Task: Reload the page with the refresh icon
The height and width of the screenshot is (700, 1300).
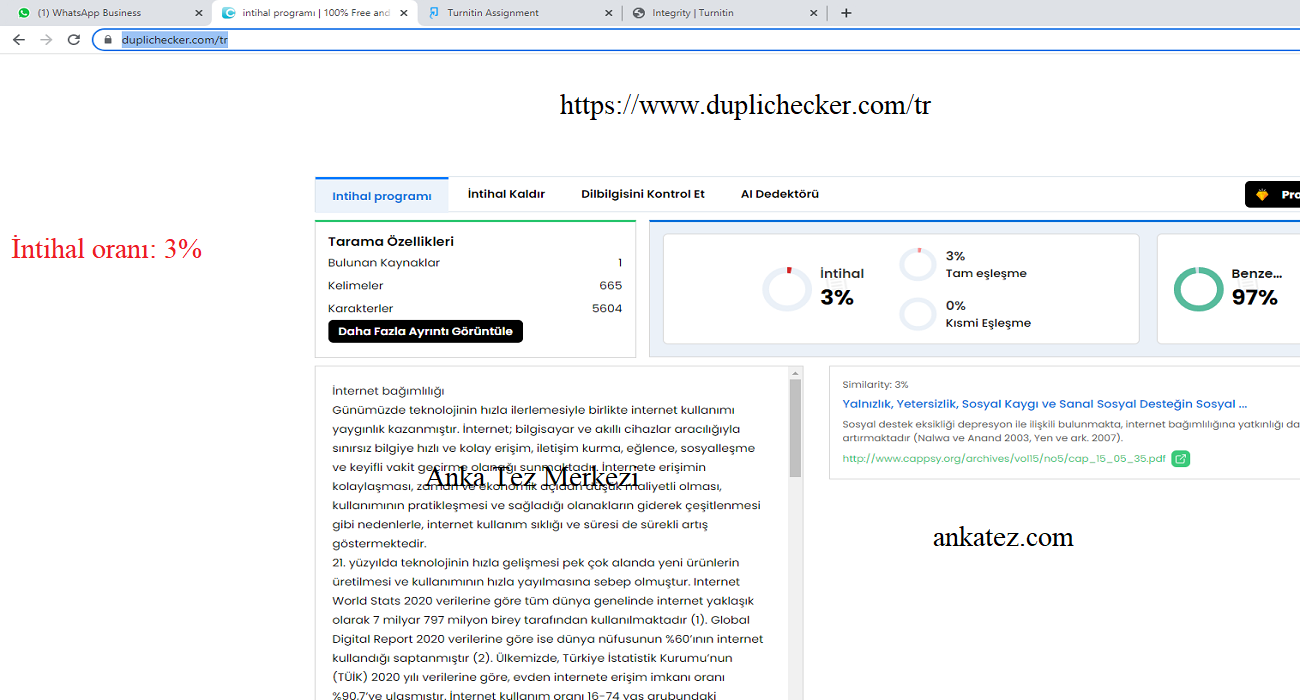Action: coord(73,39)
